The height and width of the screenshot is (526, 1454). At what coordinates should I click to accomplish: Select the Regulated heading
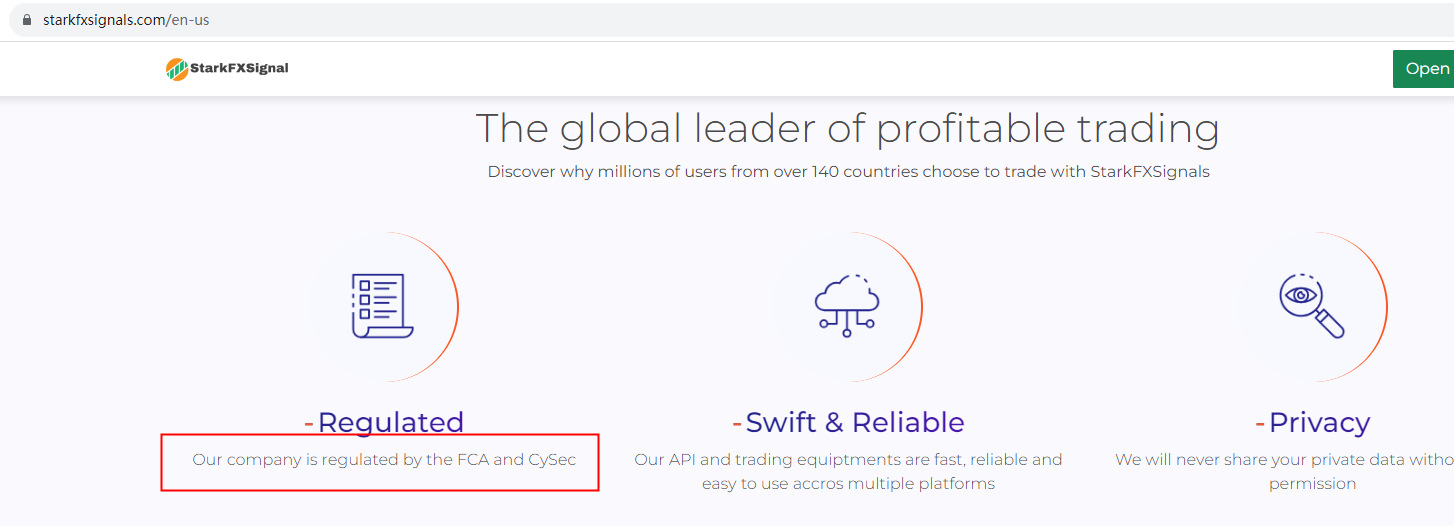click(391, 422)
